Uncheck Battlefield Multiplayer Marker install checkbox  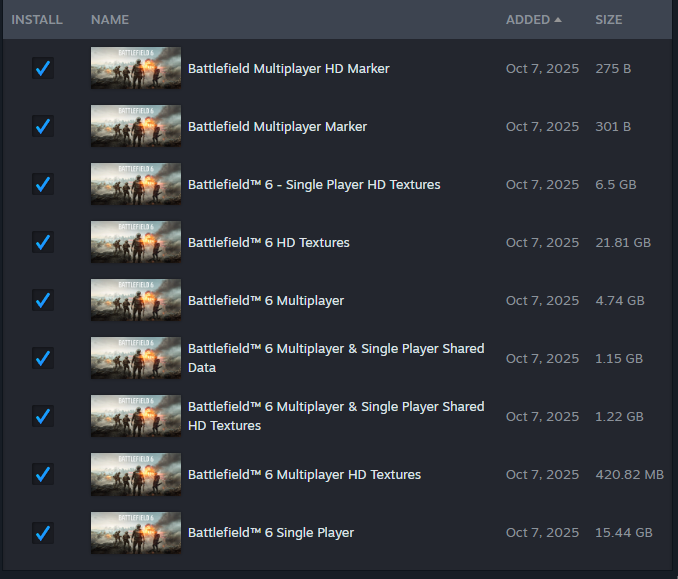[x=43, y=126]
